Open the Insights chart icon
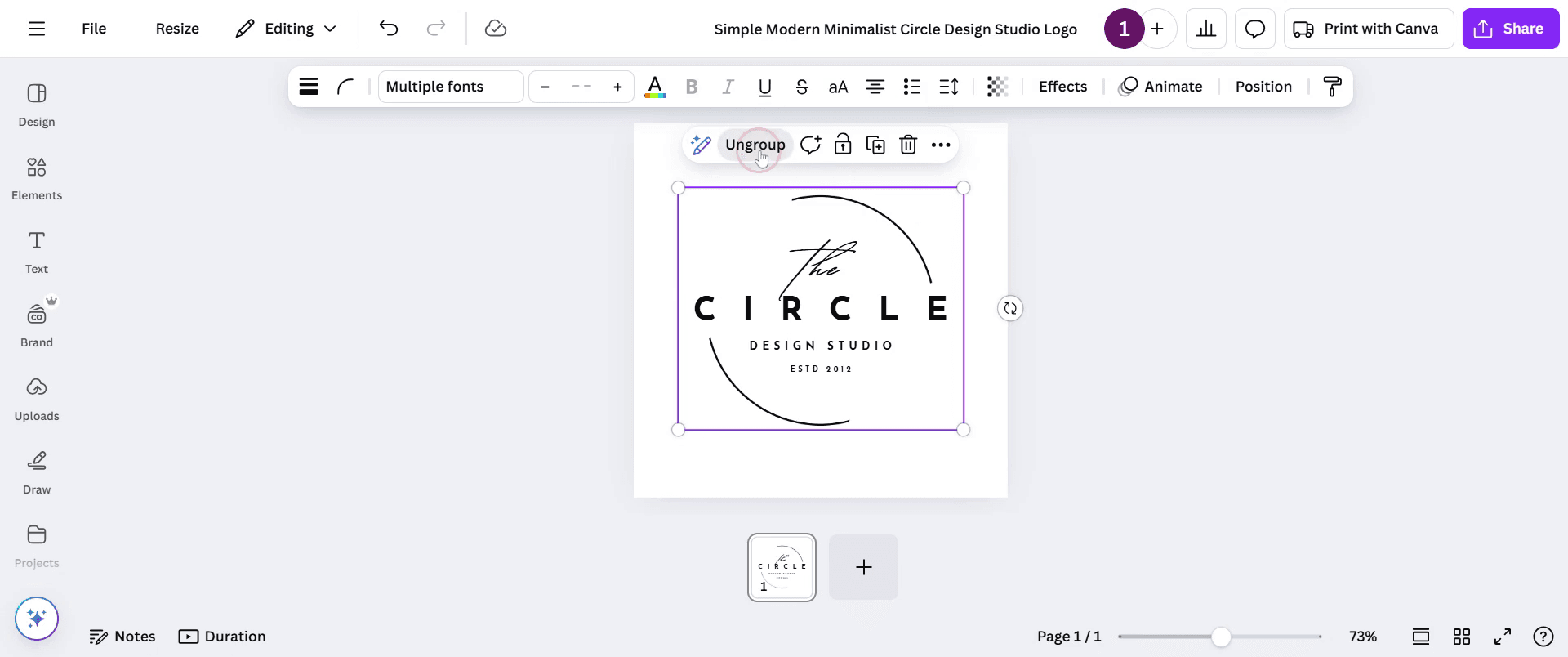 click(x=1206, y=29)
